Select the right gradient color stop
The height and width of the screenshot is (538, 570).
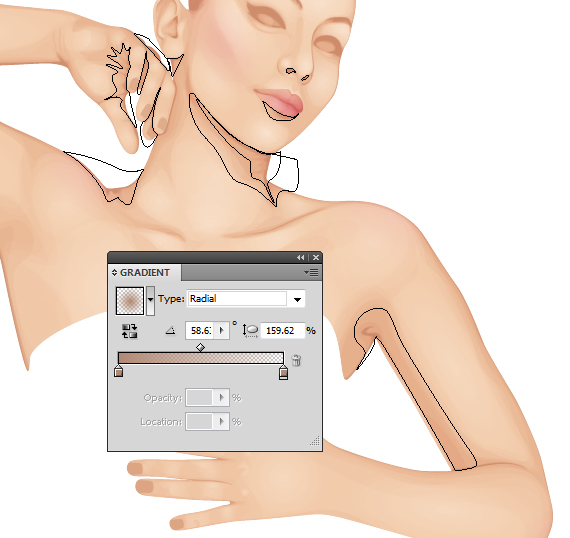click(x=284, y=373)
